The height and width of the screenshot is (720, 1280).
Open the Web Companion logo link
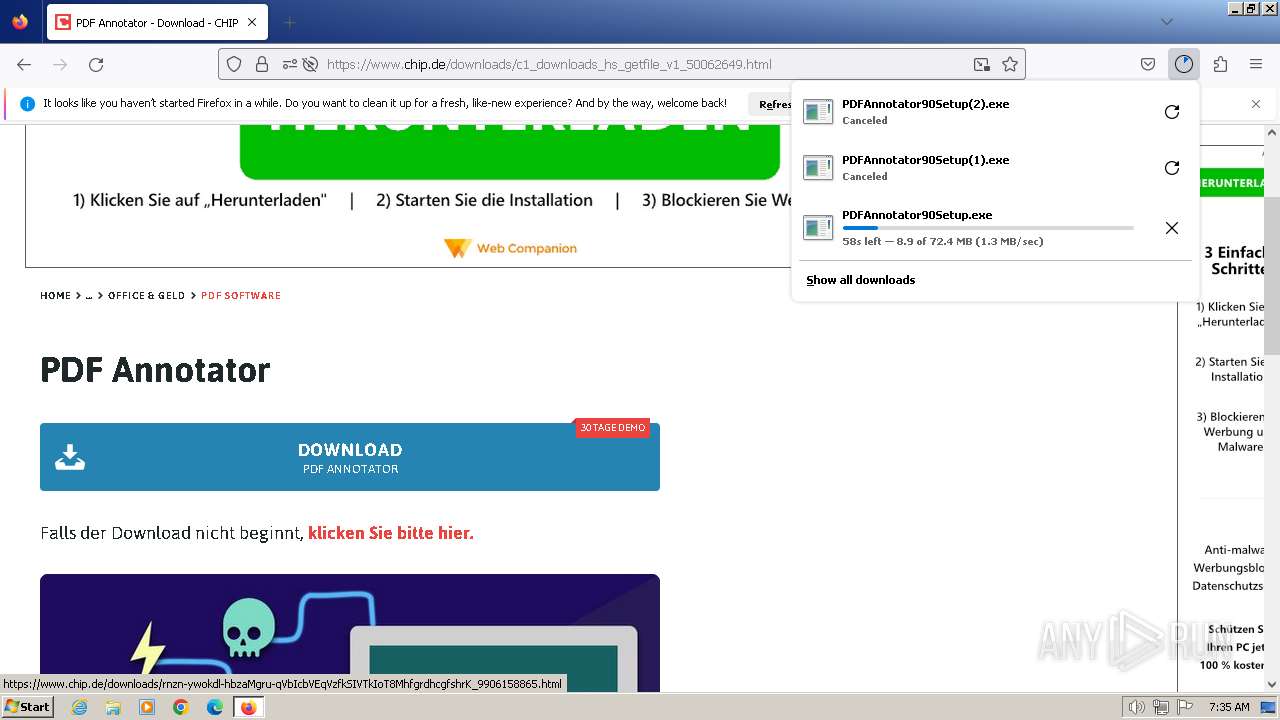click(x=510, y=248)
